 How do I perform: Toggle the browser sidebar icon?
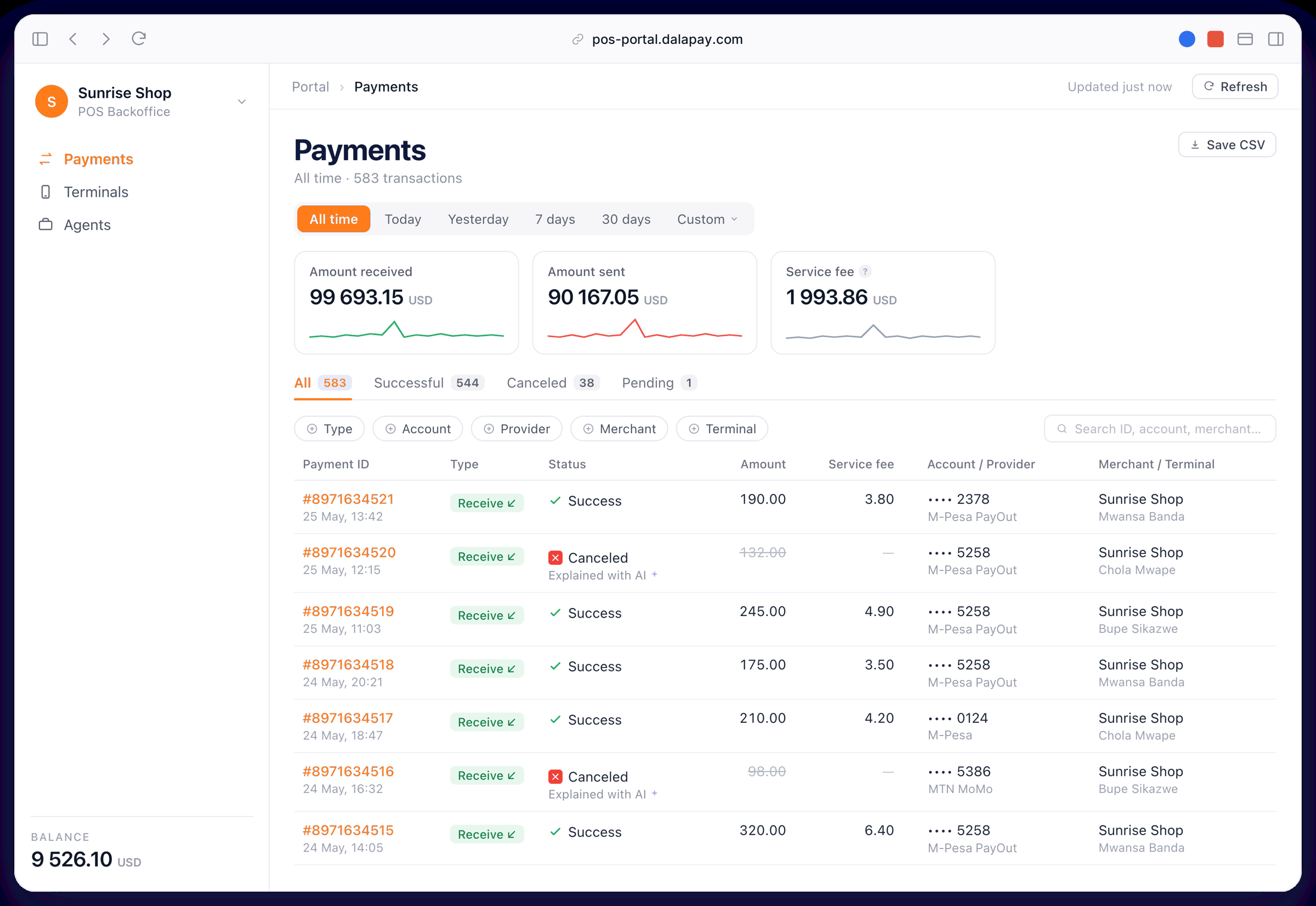40,39
